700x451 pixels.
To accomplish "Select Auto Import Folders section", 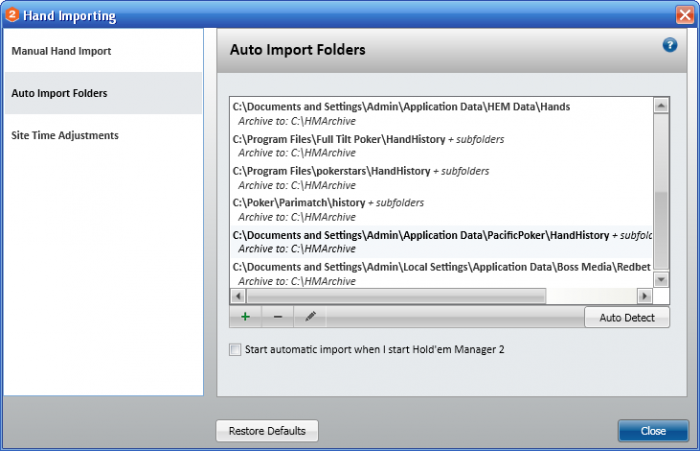I will 59,93.
